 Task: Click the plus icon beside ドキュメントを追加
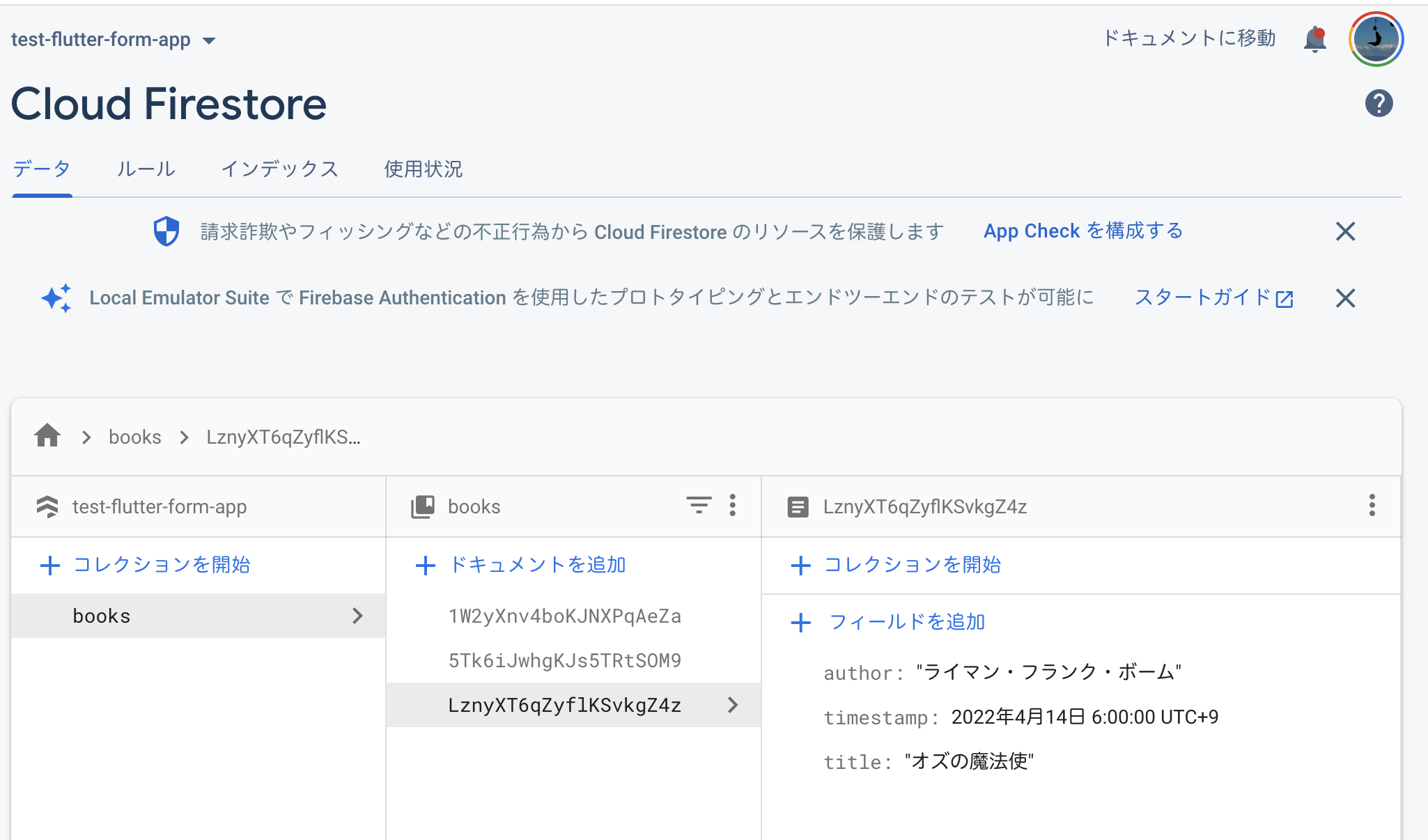[x=425, y=565]
